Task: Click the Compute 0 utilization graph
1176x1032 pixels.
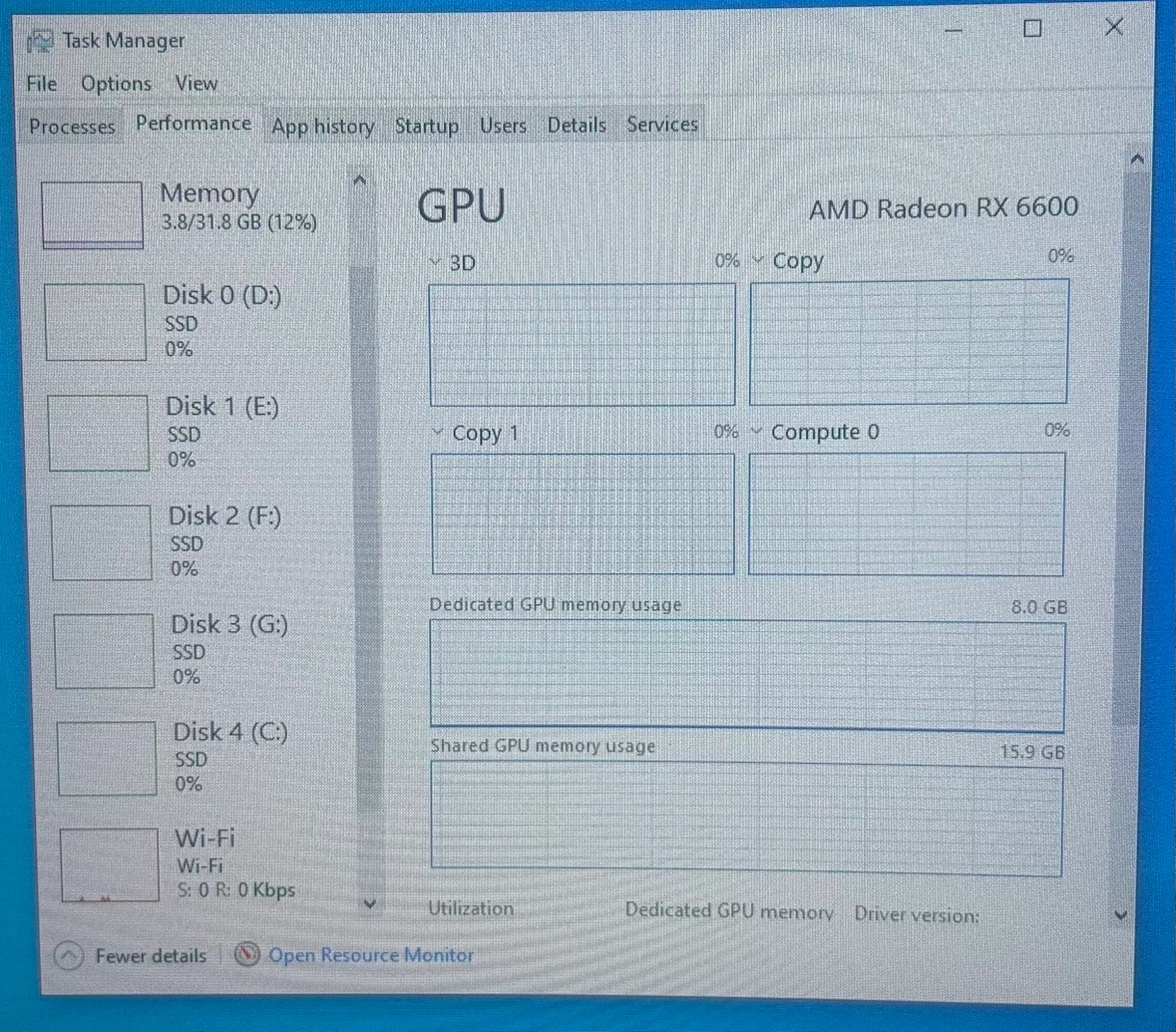Action: (x=906, y=514)
